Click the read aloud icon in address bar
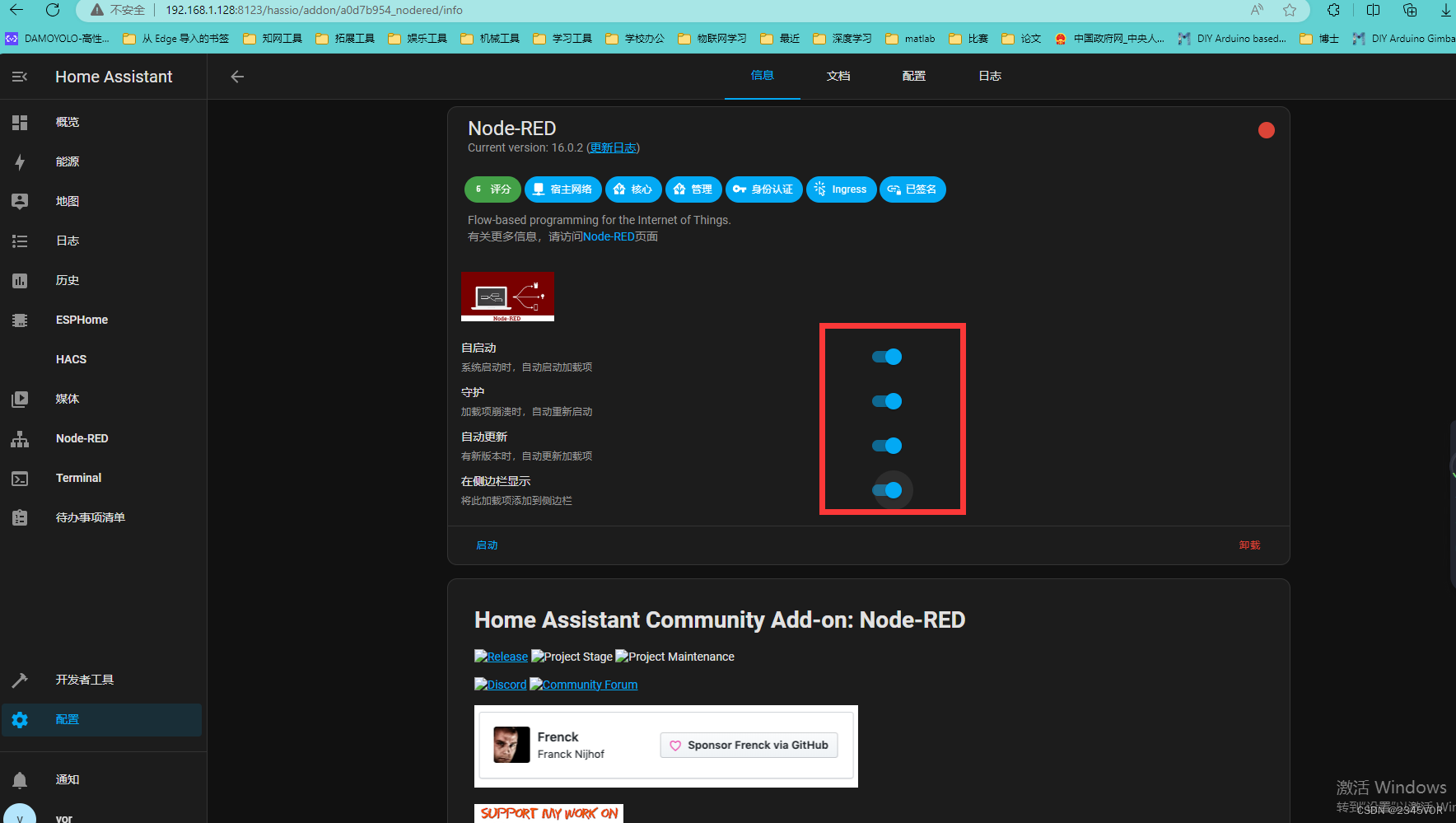This screenshot has width=1456, height=823. coord(1257,10)
